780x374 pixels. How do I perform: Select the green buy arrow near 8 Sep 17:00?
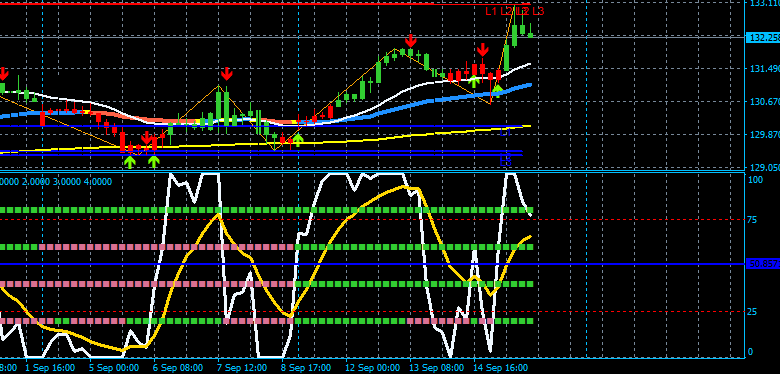pos(297,140)
